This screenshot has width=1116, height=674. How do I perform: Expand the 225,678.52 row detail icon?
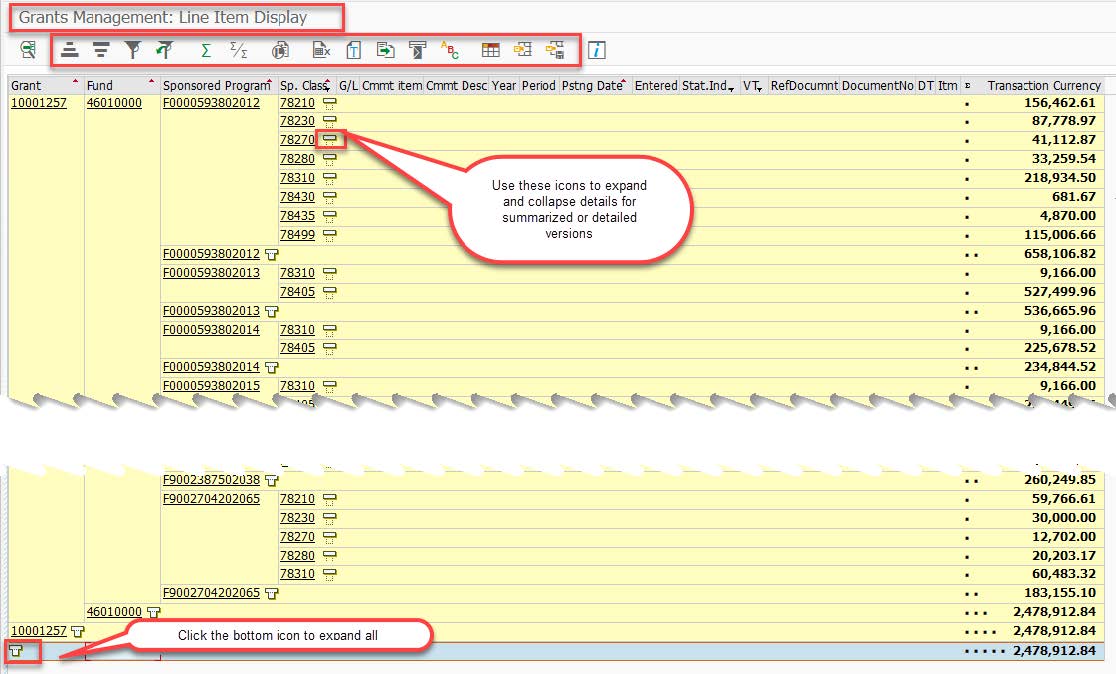click(x=329, y=349)
